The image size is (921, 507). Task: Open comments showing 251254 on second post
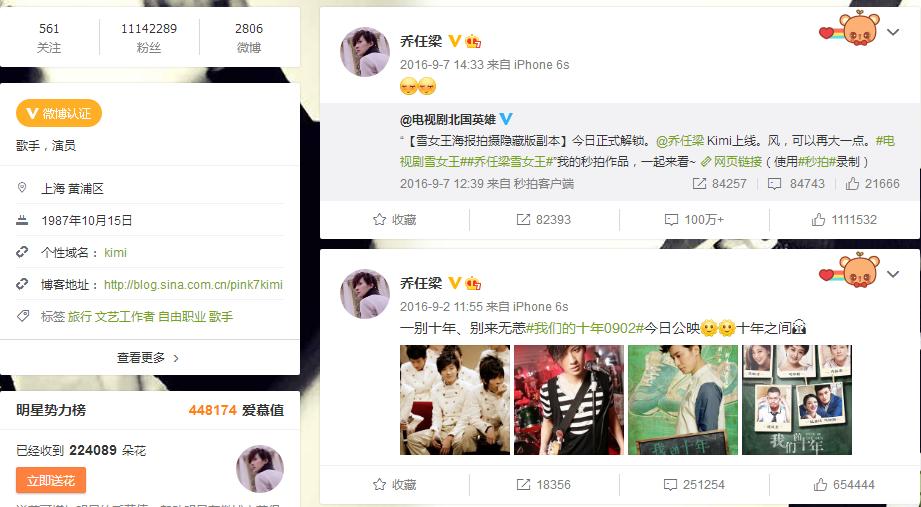tap(694, 485)
